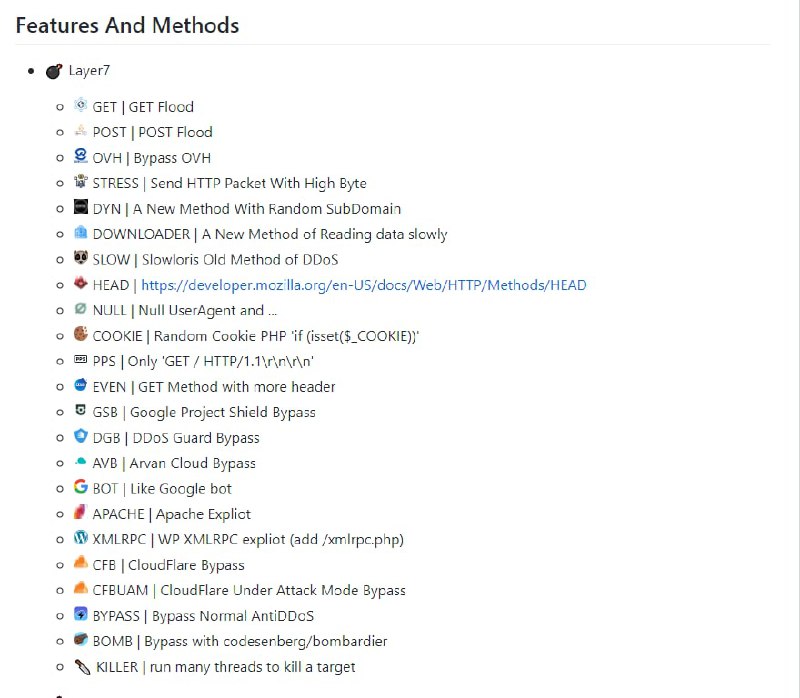Click the fire icon next to APACHE
This screenshot has height=698, width=800.
coord(80,513)
